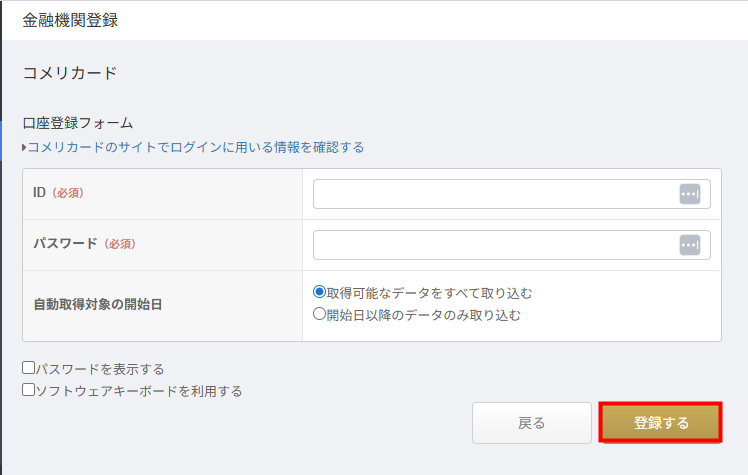
Task: Click the ソフトウェアキーボードを利用する label text
Action: point(139,391)
